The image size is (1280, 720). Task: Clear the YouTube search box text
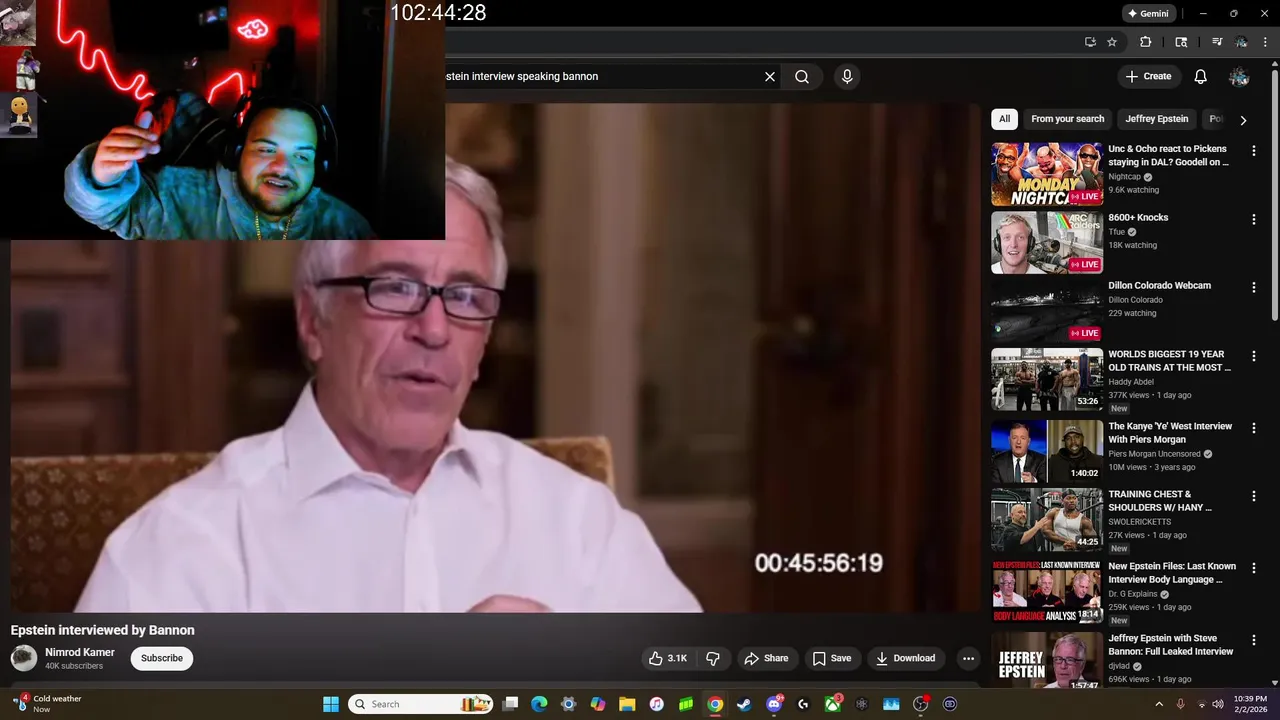click(x=770, y=76)
